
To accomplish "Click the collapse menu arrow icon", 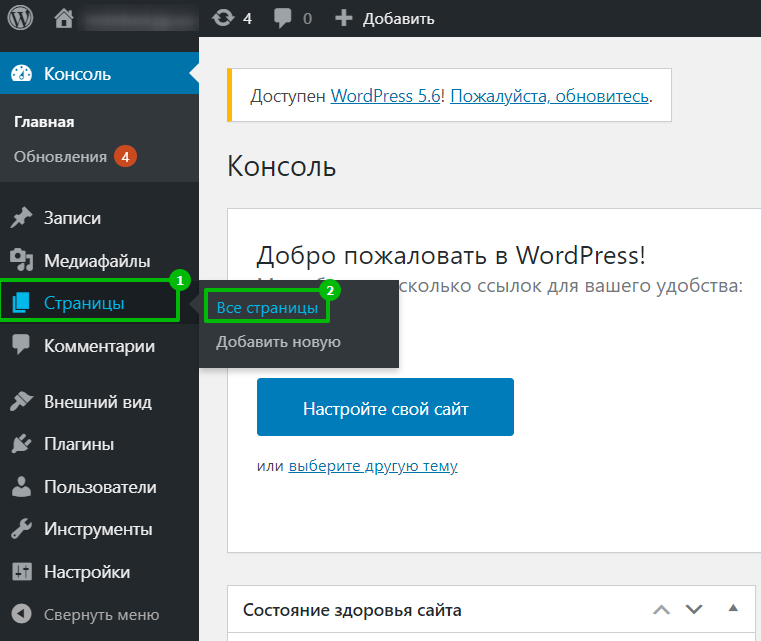I will 21,614.
